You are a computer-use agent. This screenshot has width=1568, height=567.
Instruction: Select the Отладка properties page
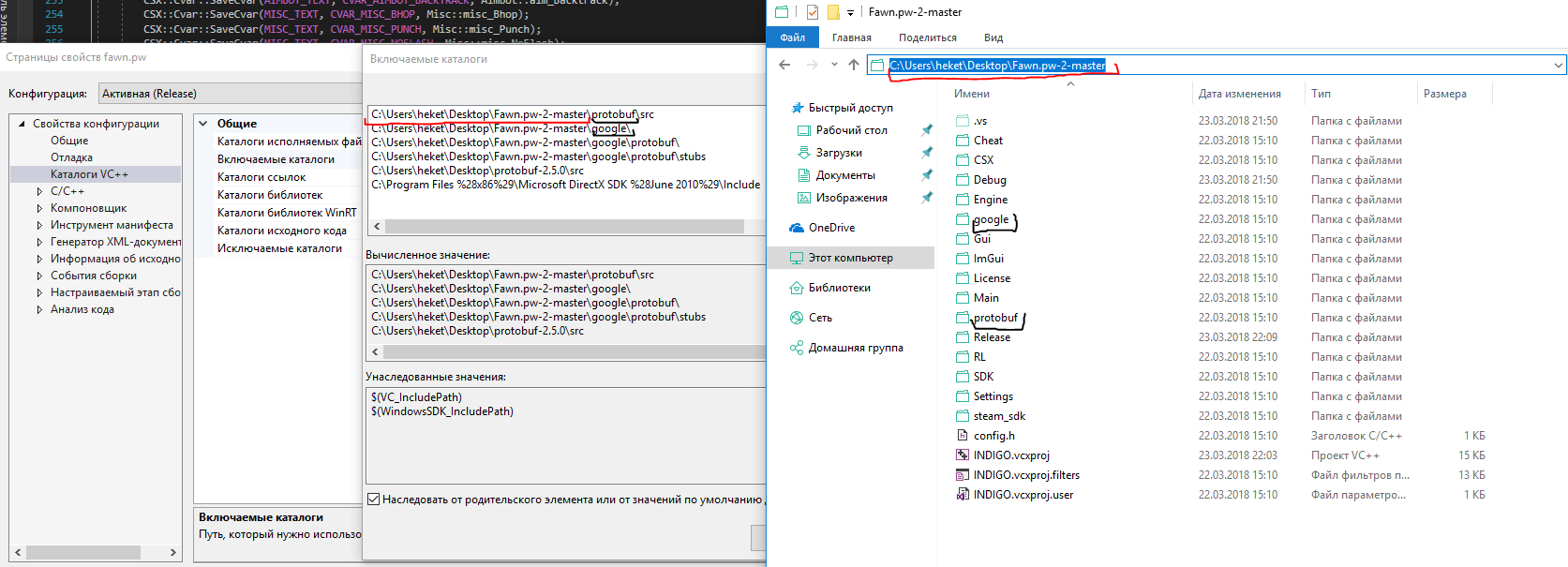pos(71,157)
